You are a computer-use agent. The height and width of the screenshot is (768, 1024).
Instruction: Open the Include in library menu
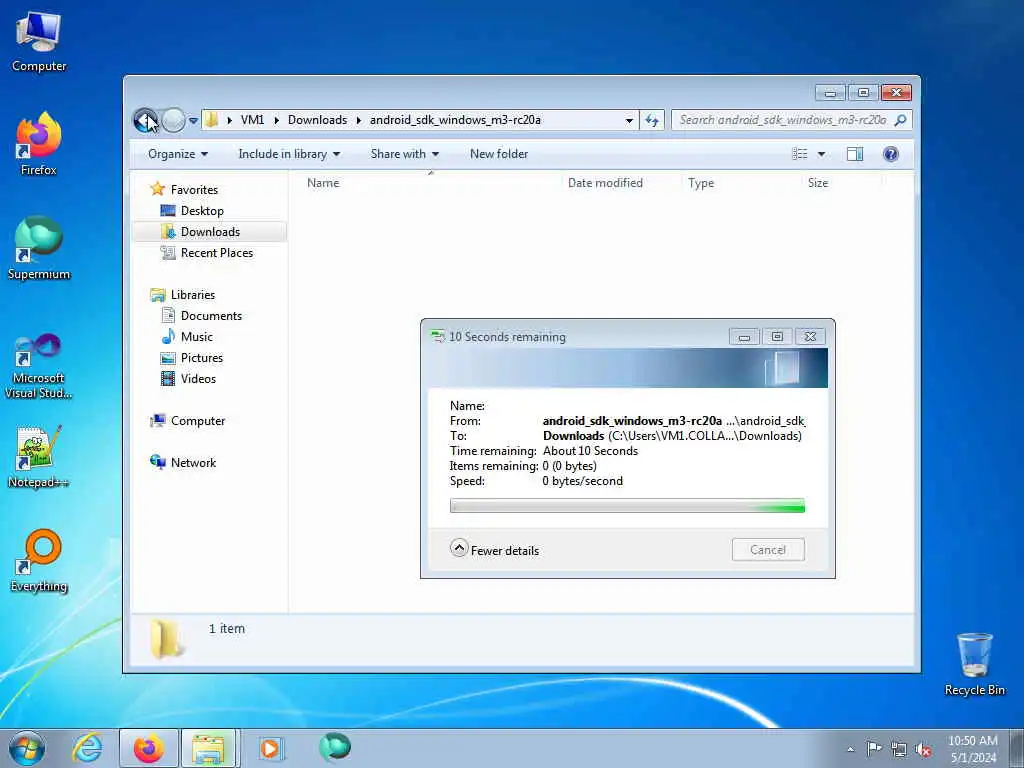coord(289,154)
